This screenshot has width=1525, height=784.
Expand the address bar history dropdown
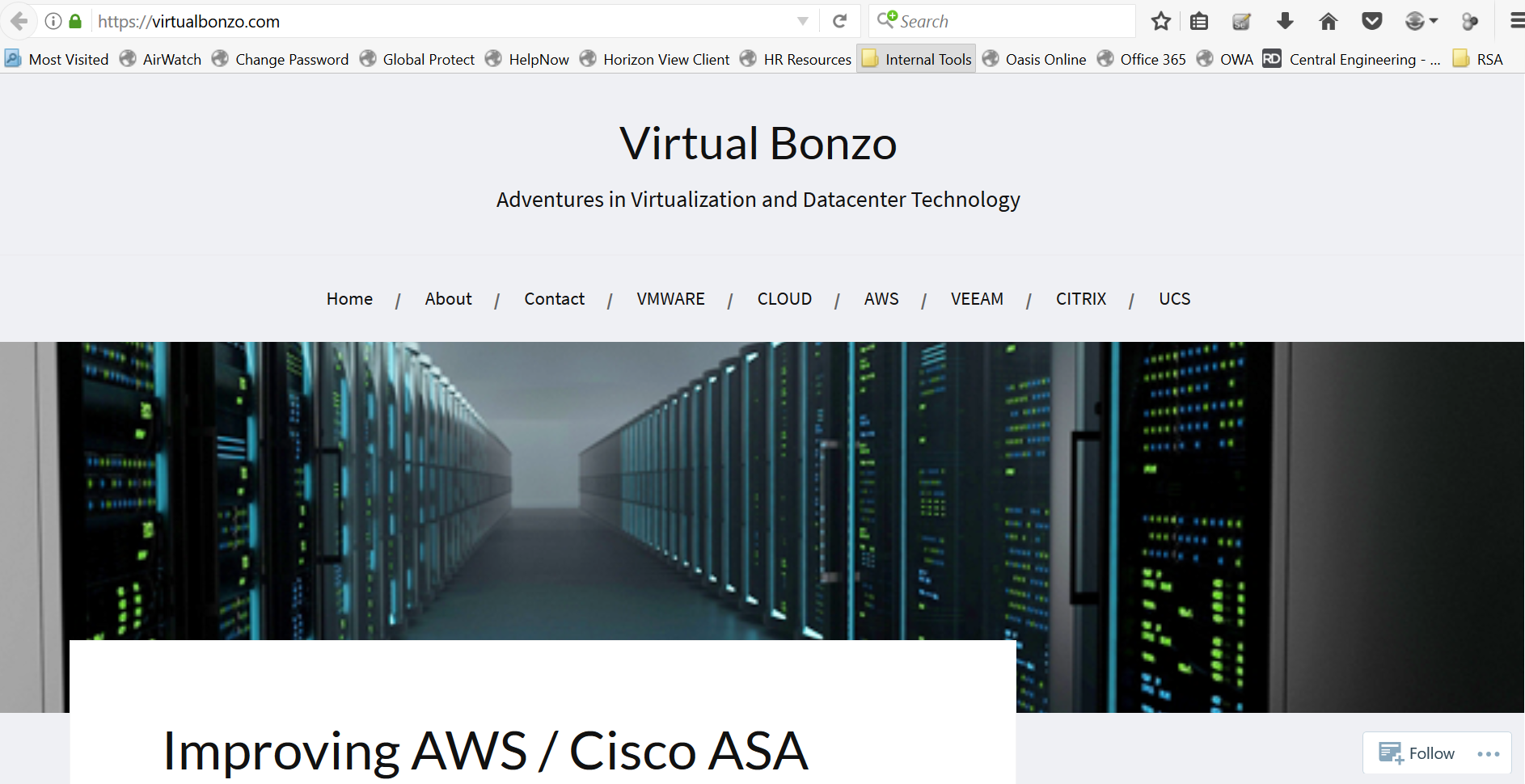(x=803, y=21)
